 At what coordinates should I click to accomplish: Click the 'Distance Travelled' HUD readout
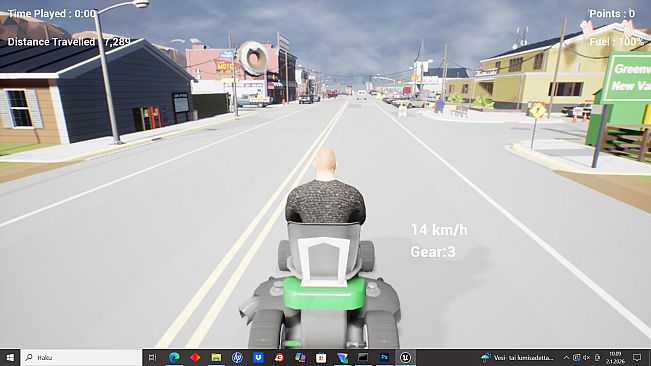[69, 42]
